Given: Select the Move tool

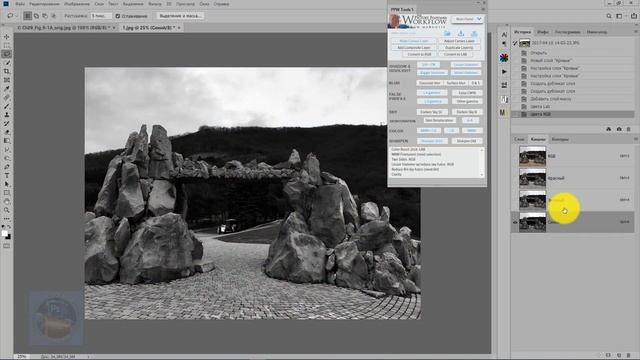Looking at the screenshot, I should [7, 37].
